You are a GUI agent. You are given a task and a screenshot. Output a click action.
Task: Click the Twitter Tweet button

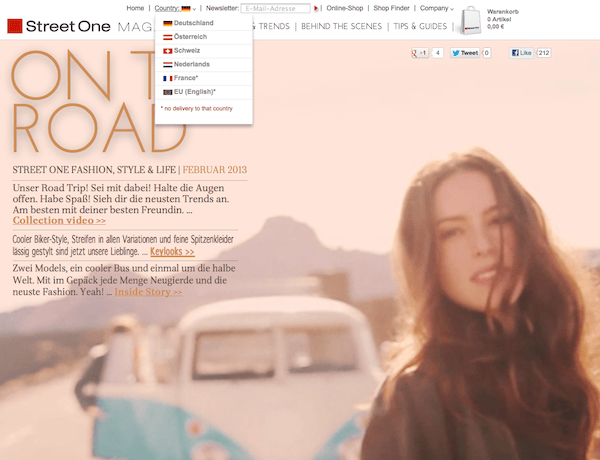click(465, 53)
